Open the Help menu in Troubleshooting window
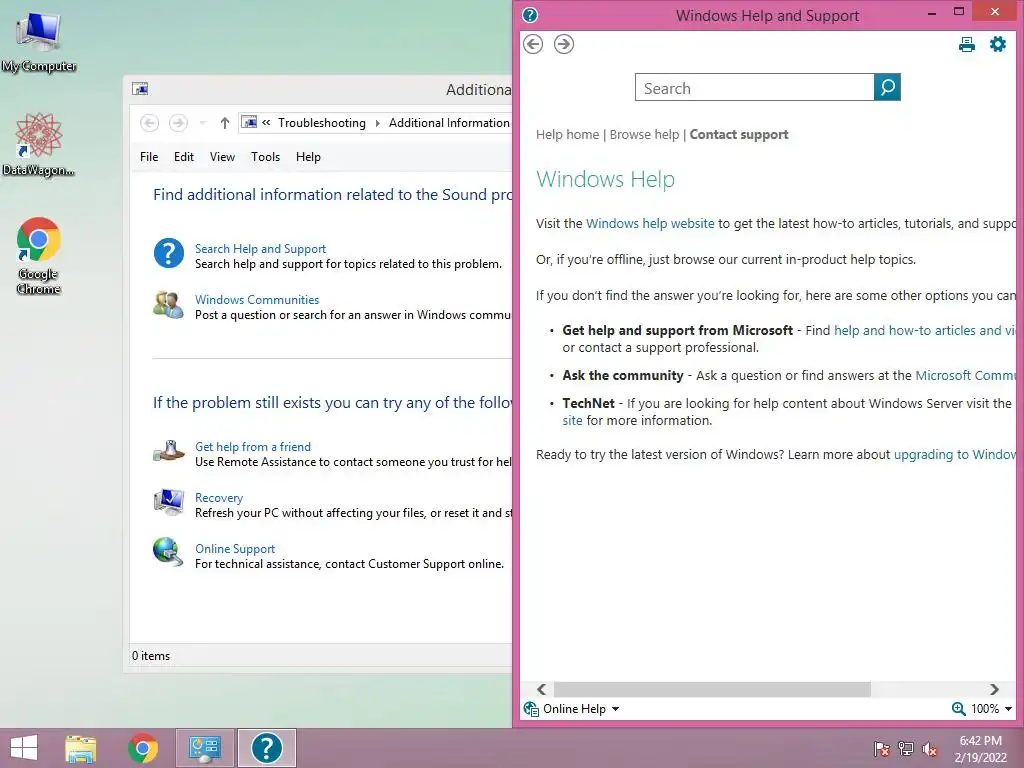This screenshot has height=768, width=1024. pos(308,157)
